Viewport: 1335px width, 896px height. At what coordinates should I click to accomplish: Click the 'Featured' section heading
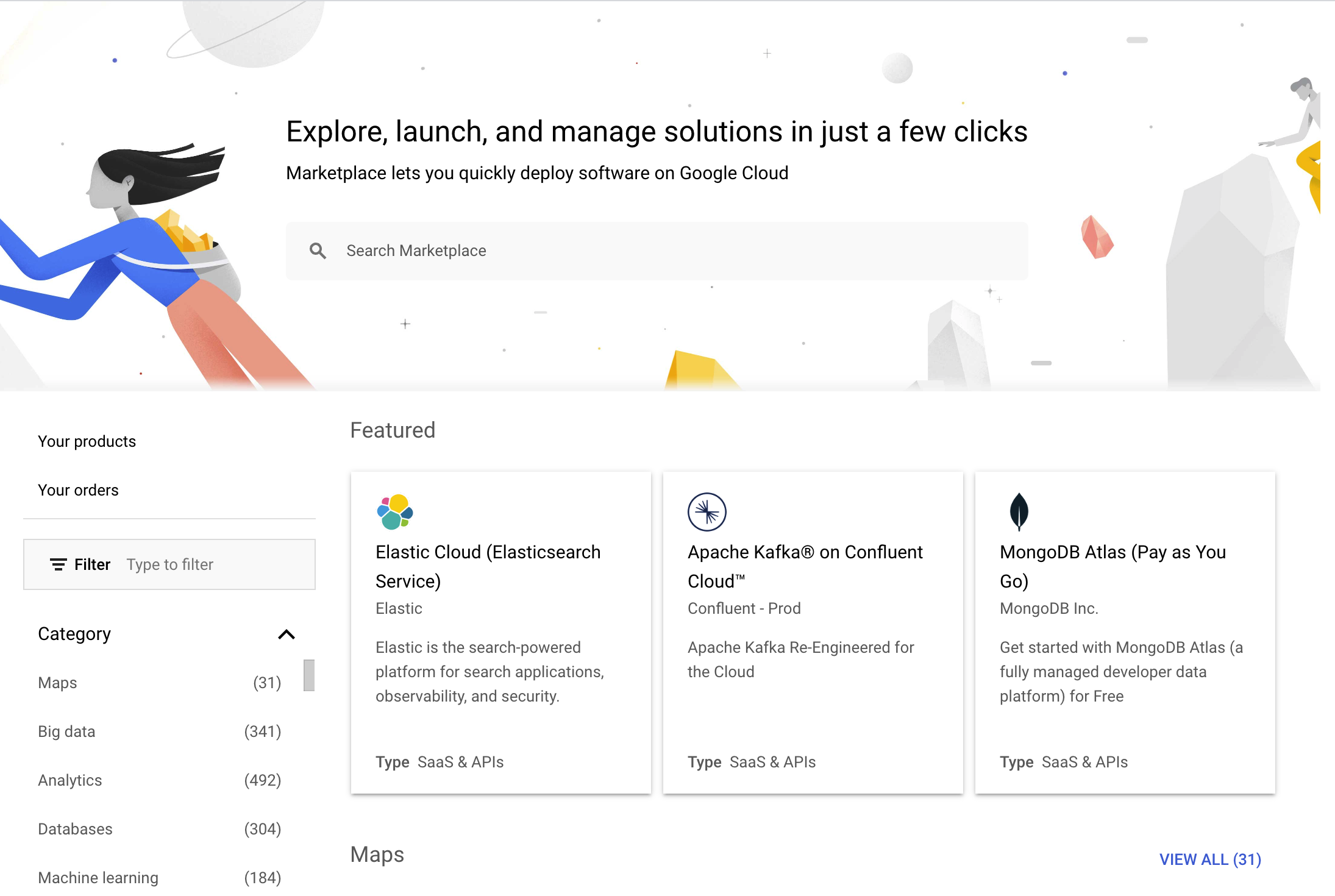click(x=393, y=430)
